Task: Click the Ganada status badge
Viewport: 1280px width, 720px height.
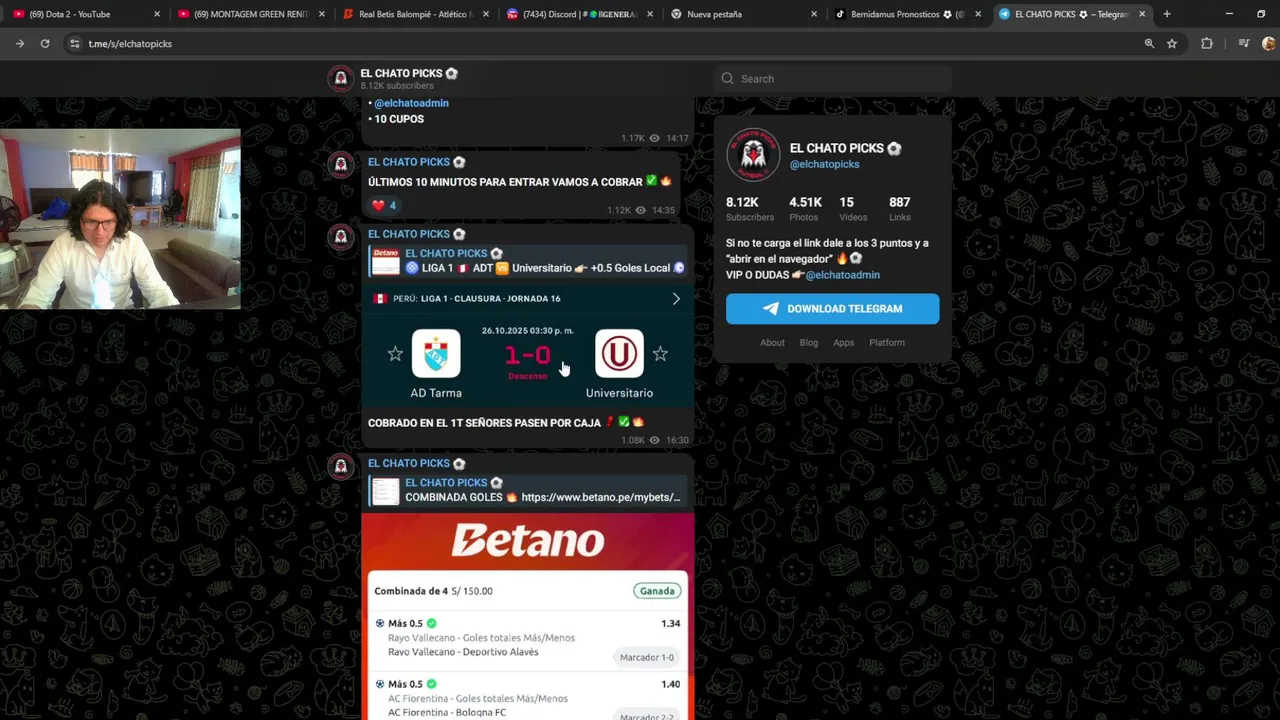Action: (657, 591)
